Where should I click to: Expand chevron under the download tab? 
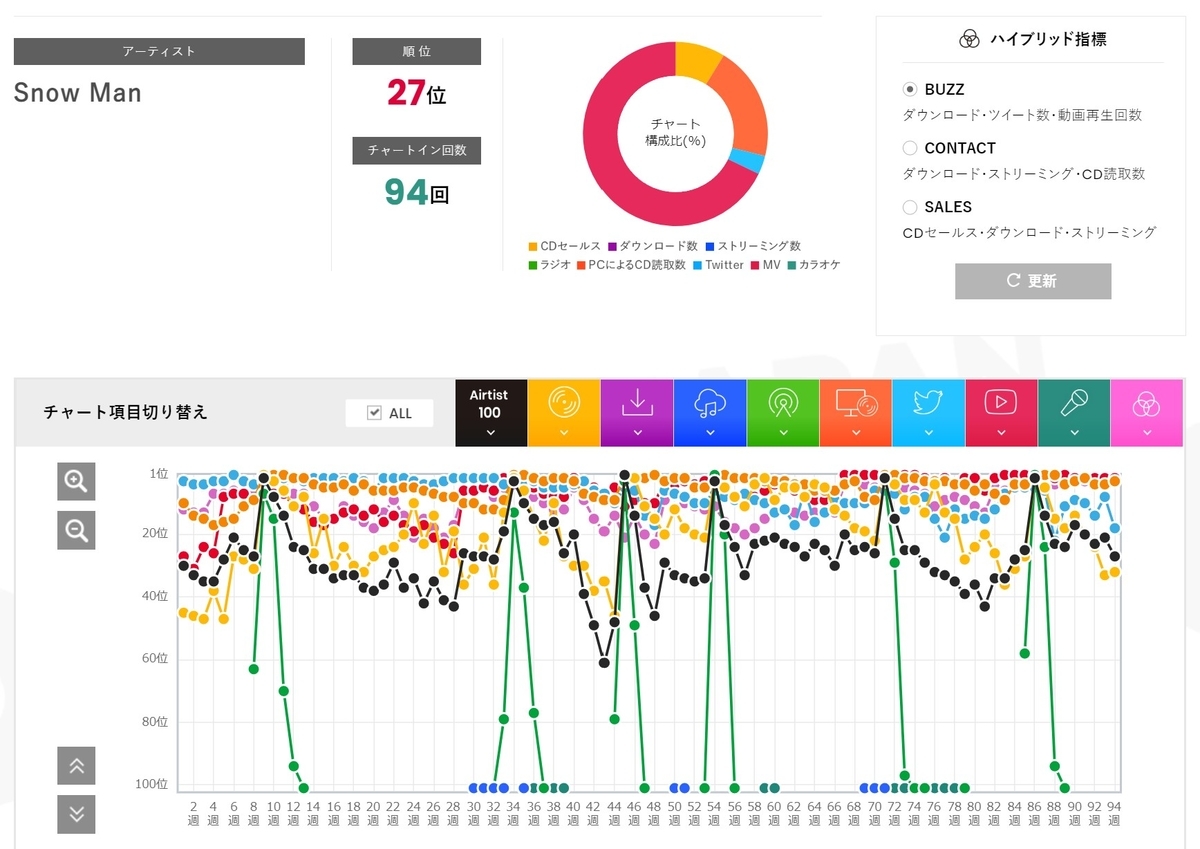click(637, 433)
